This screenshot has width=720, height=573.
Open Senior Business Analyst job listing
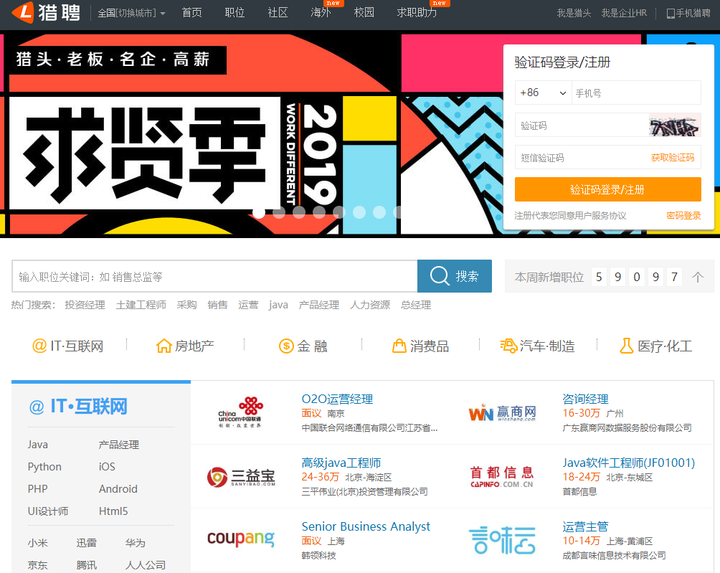[x=366, y=526]
